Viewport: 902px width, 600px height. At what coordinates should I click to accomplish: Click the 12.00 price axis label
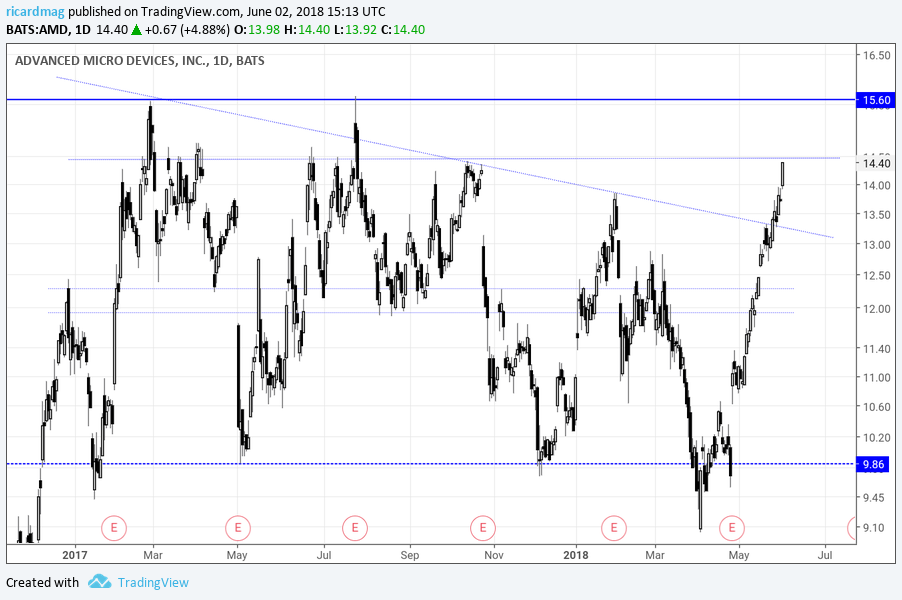click(876, 309)
